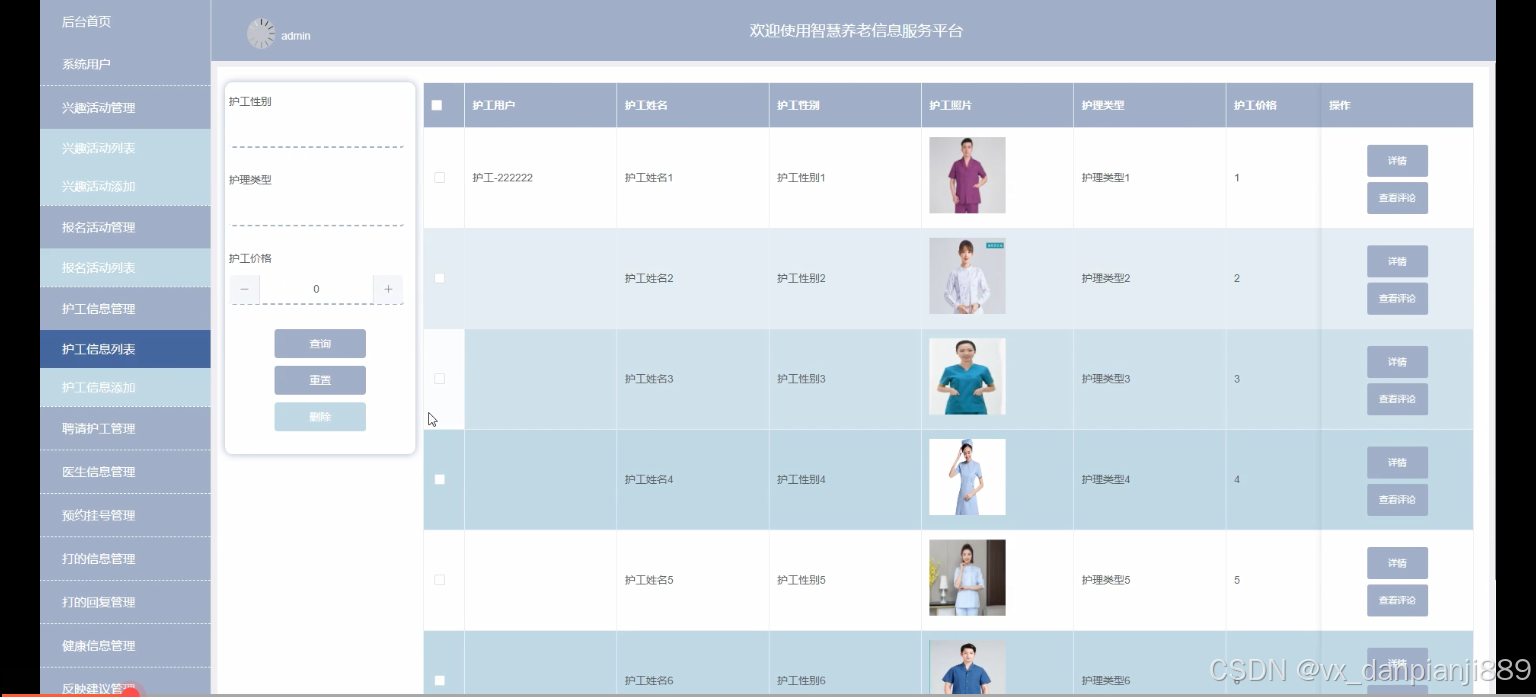This screenshot has height=697, width=1536.
Task: Click the 重置 reset button
Action: 320,380
